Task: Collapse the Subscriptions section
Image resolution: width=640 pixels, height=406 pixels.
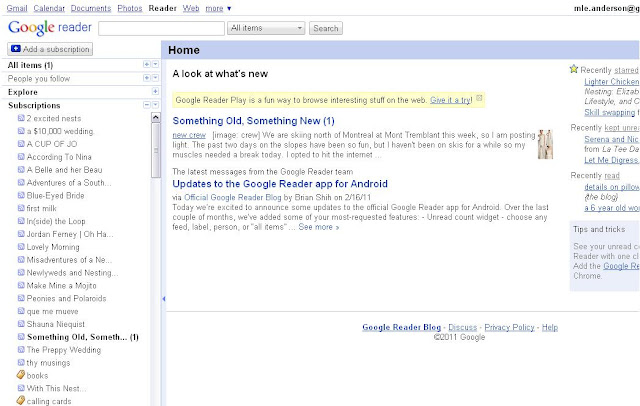Action: tap(147, 105)
